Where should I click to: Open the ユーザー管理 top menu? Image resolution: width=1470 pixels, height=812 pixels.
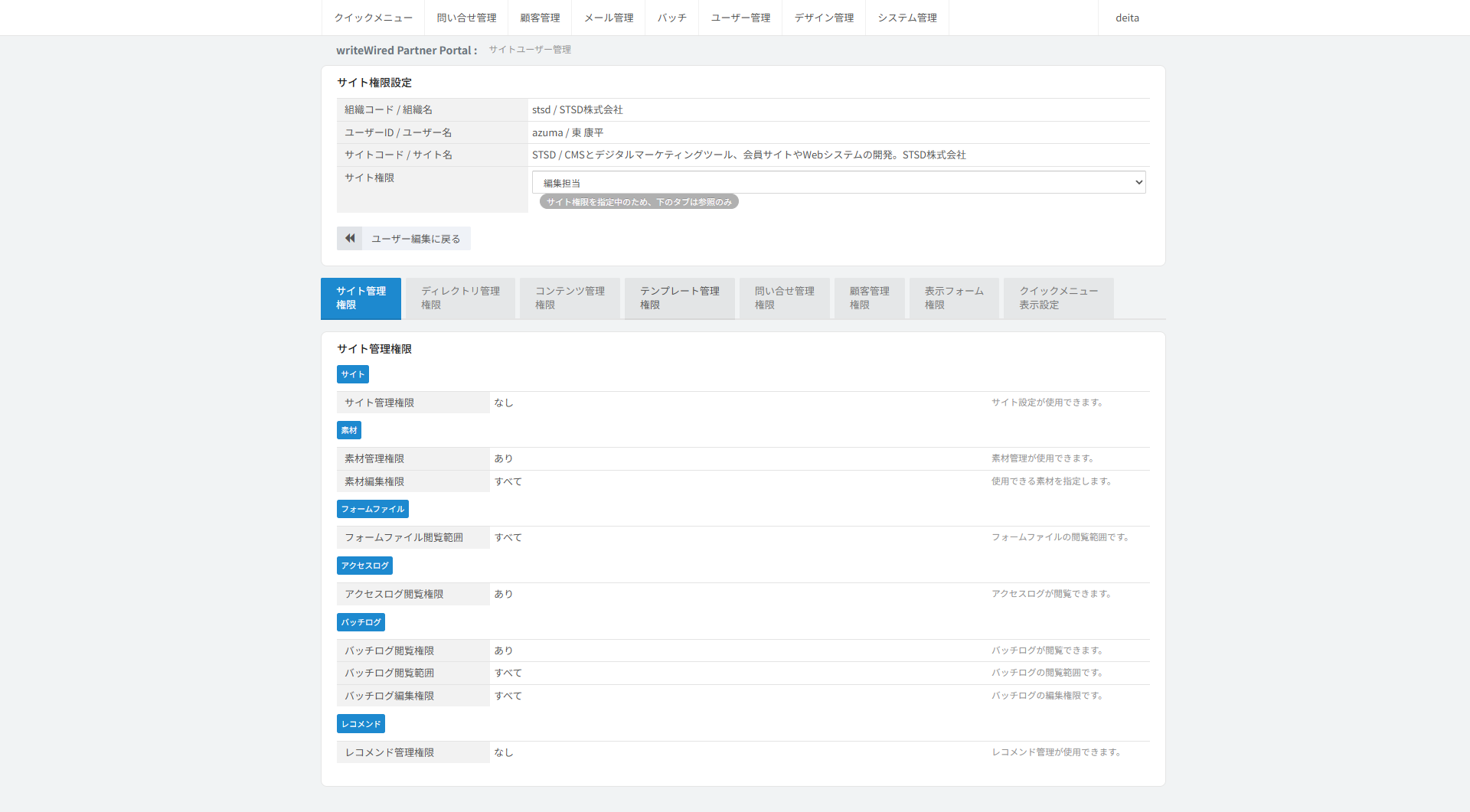(740, 18)
